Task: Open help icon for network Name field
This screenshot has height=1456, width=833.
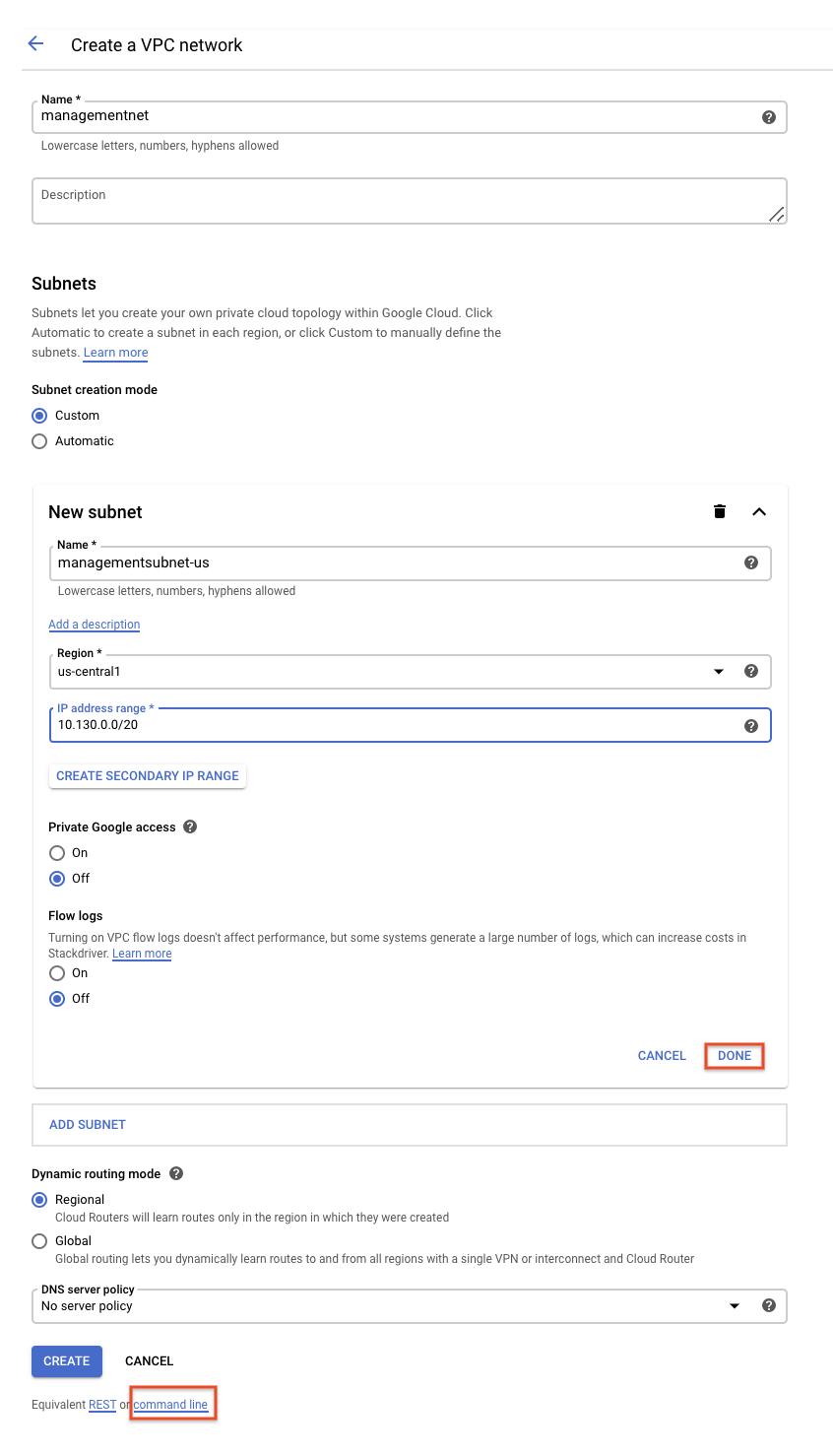Action: coord(769,117)
